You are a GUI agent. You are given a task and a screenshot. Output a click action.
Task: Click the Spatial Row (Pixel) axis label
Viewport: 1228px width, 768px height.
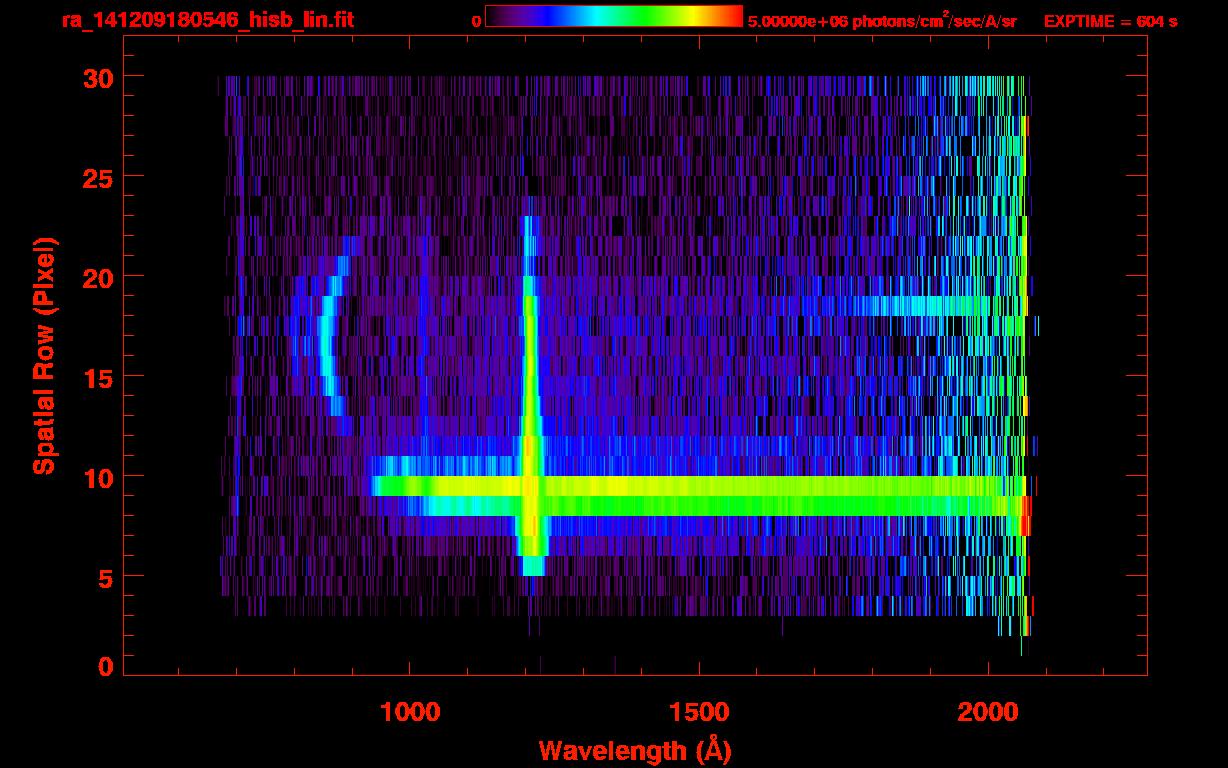coord(44,355)
